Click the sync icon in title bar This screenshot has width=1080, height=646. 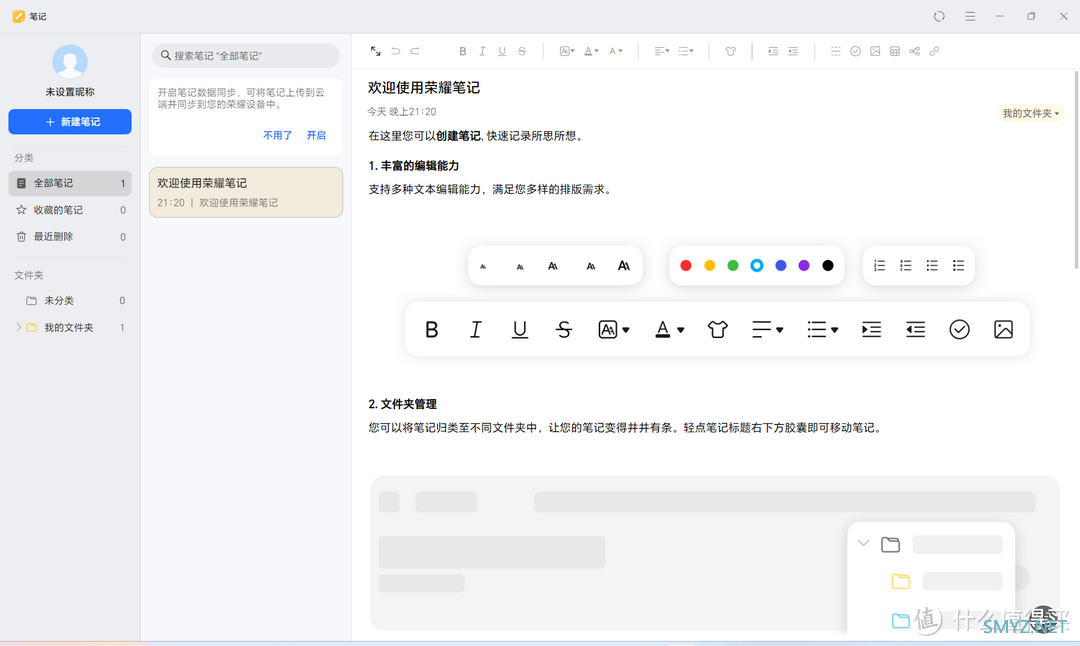pos(939,17)
